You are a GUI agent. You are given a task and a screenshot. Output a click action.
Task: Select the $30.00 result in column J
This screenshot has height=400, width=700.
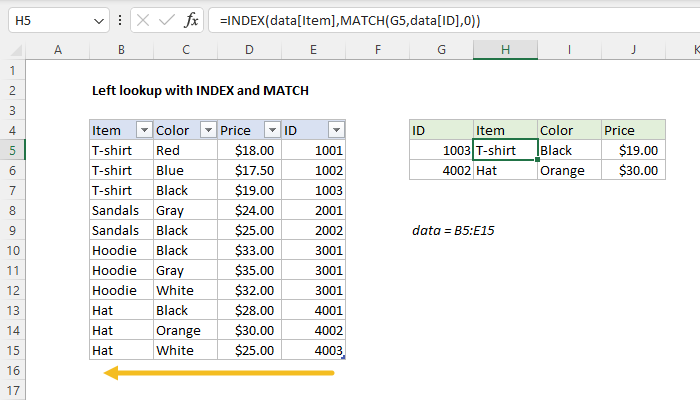[633, 171]
